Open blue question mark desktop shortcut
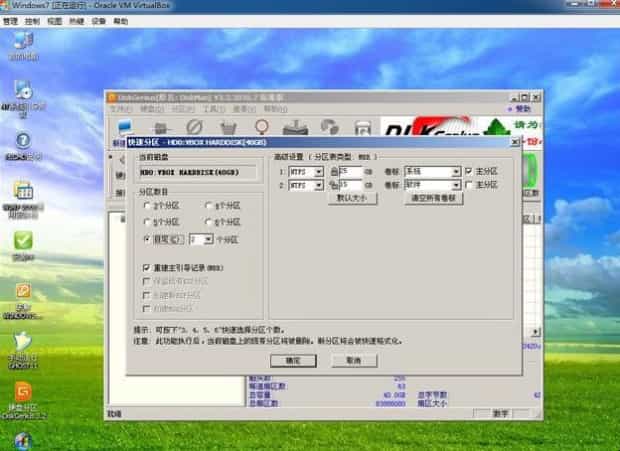 (x=23, y=140)
